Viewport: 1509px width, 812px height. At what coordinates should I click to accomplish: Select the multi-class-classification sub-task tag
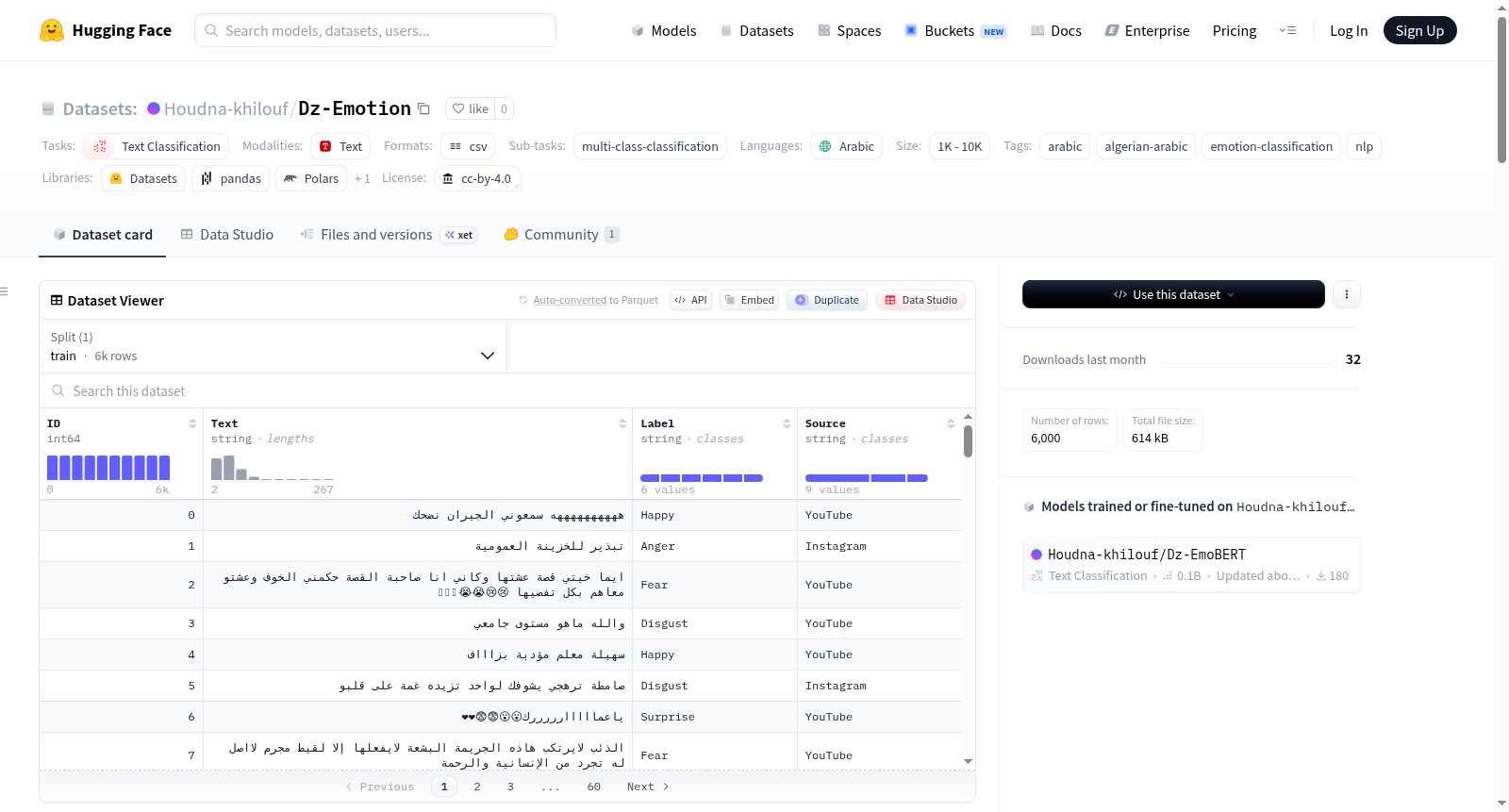pos(650,146)
